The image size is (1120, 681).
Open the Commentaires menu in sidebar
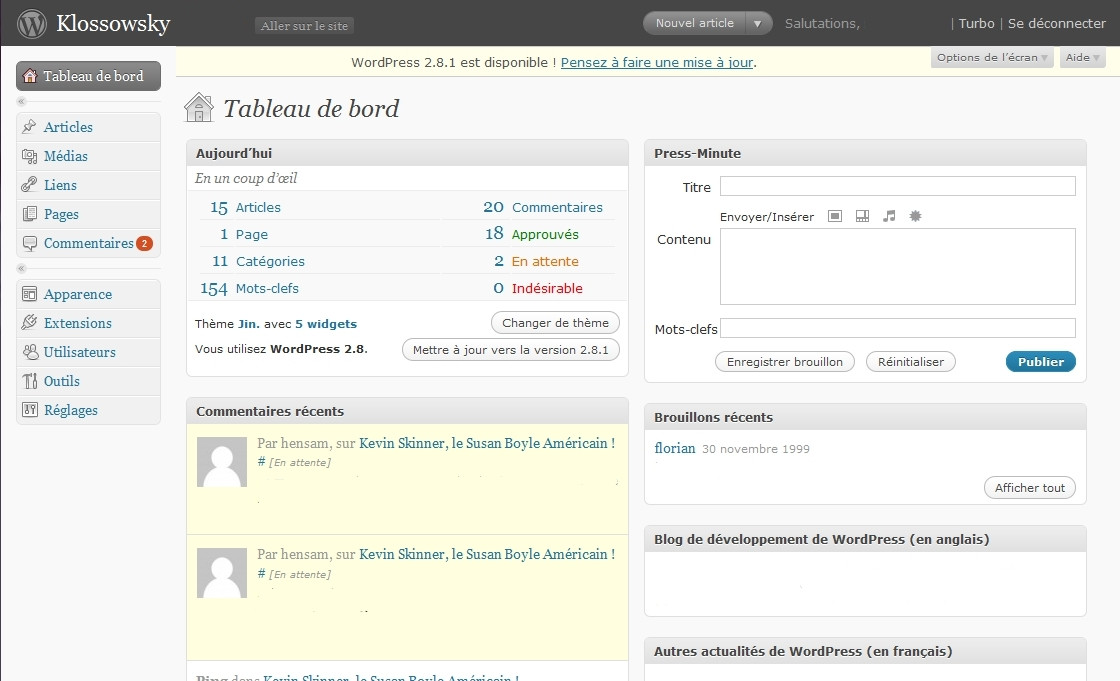pos(89,243)
